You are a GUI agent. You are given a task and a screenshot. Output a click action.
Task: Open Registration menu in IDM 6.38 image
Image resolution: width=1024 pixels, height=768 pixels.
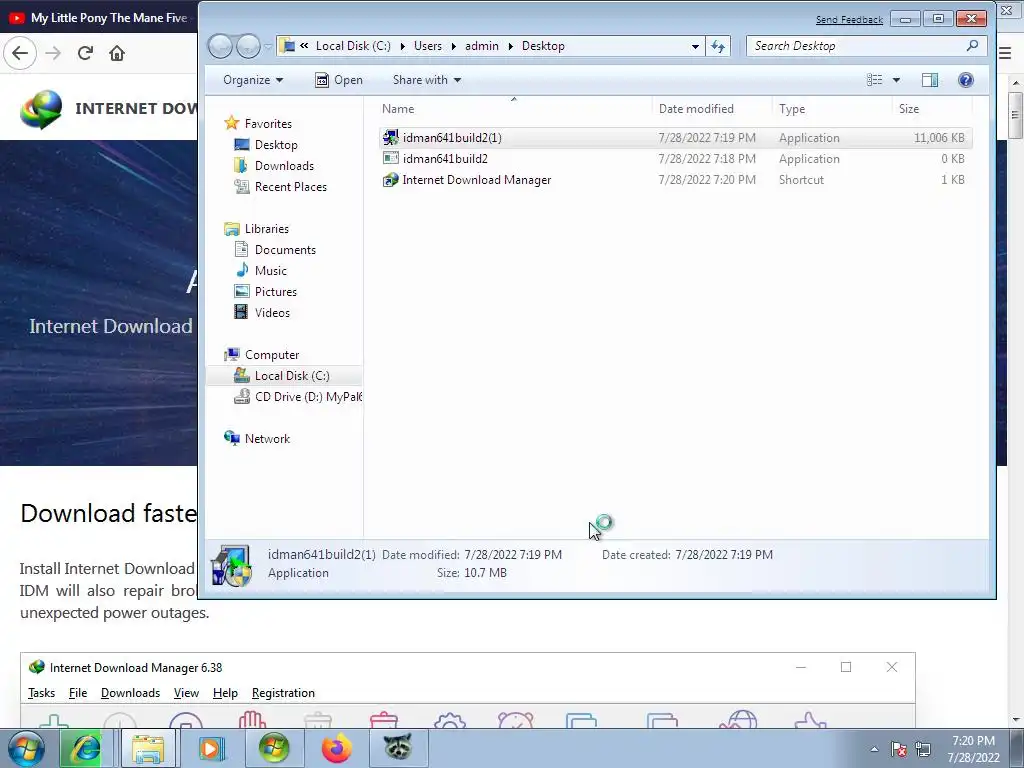tap(283, 693)
